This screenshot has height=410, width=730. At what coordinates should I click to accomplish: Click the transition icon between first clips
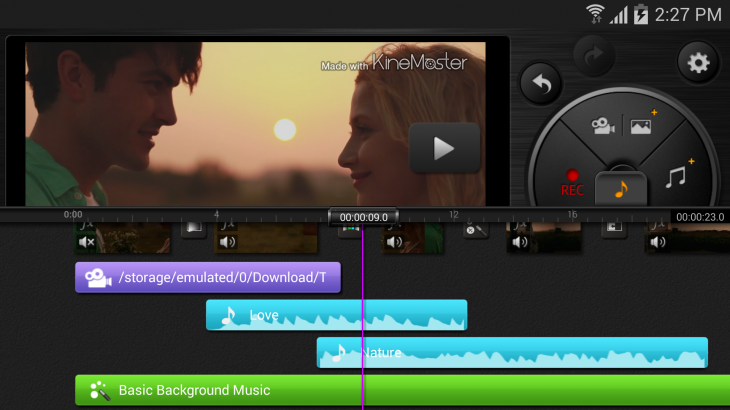[x=193, y=230]
